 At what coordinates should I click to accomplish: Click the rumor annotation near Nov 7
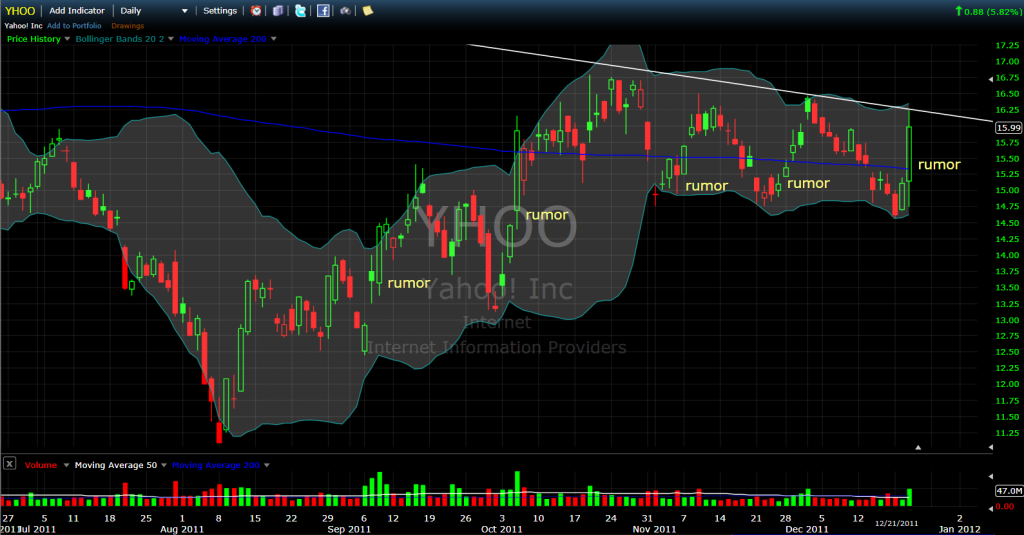click(x=707, y=186)
